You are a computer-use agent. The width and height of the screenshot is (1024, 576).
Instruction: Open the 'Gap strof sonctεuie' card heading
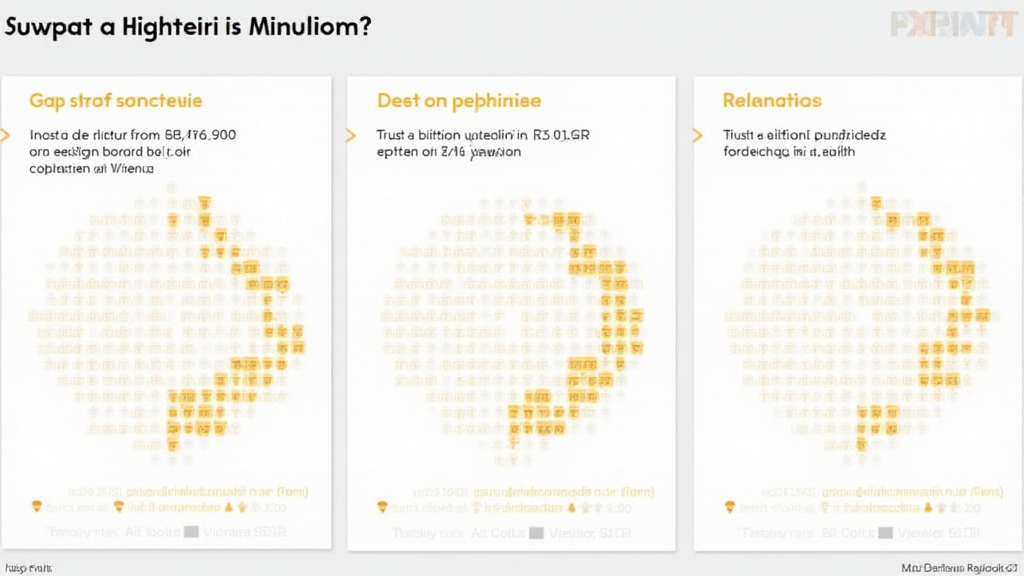click(116, 101)
